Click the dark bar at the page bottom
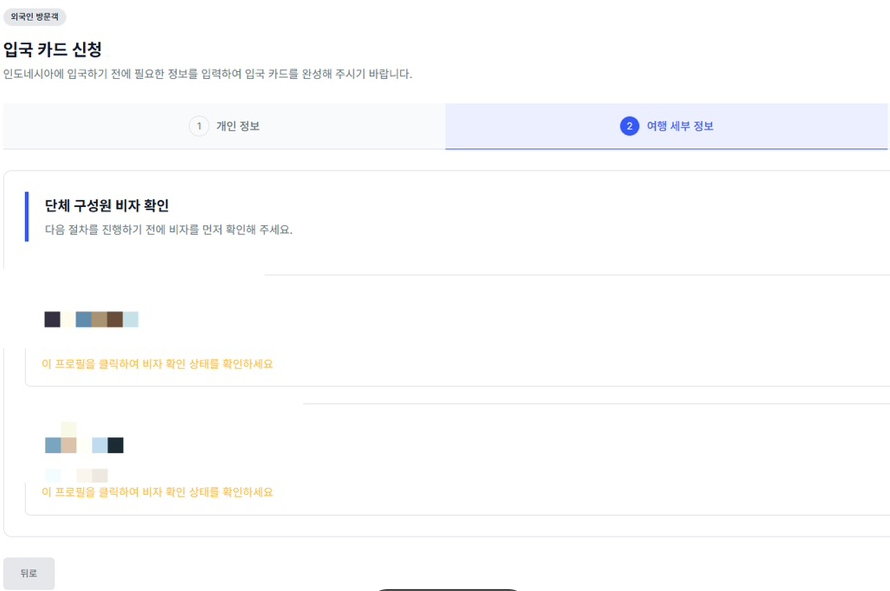Viewport: 890px width, 591px height. coord(447,590)
